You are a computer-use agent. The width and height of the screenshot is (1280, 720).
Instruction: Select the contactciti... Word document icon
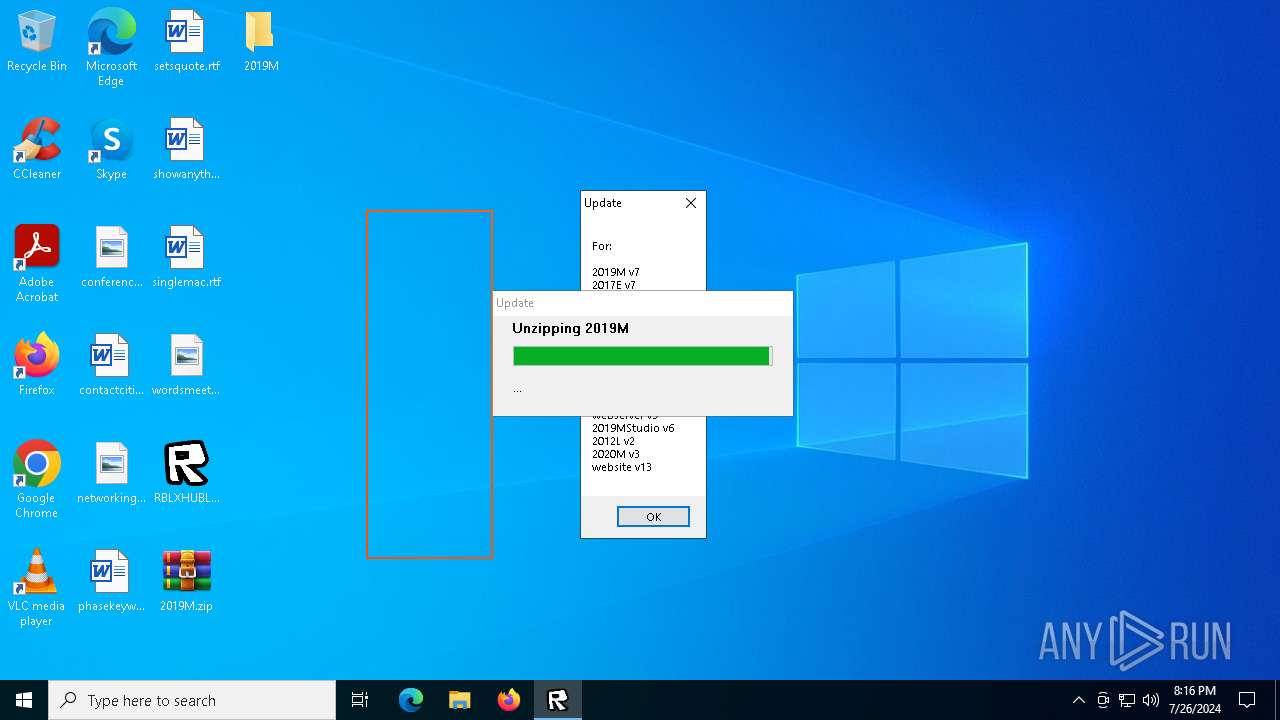(111, 365)
